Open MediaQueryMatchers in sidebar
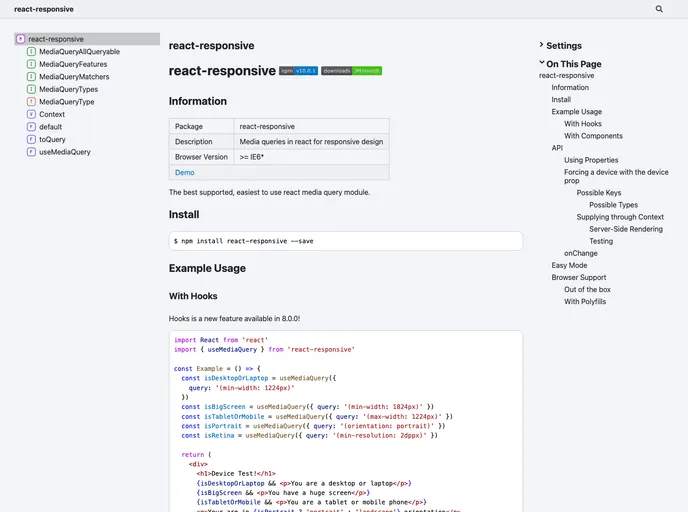Screen dimensions: 688x512 pyautogui.click(x=74, y=77)
